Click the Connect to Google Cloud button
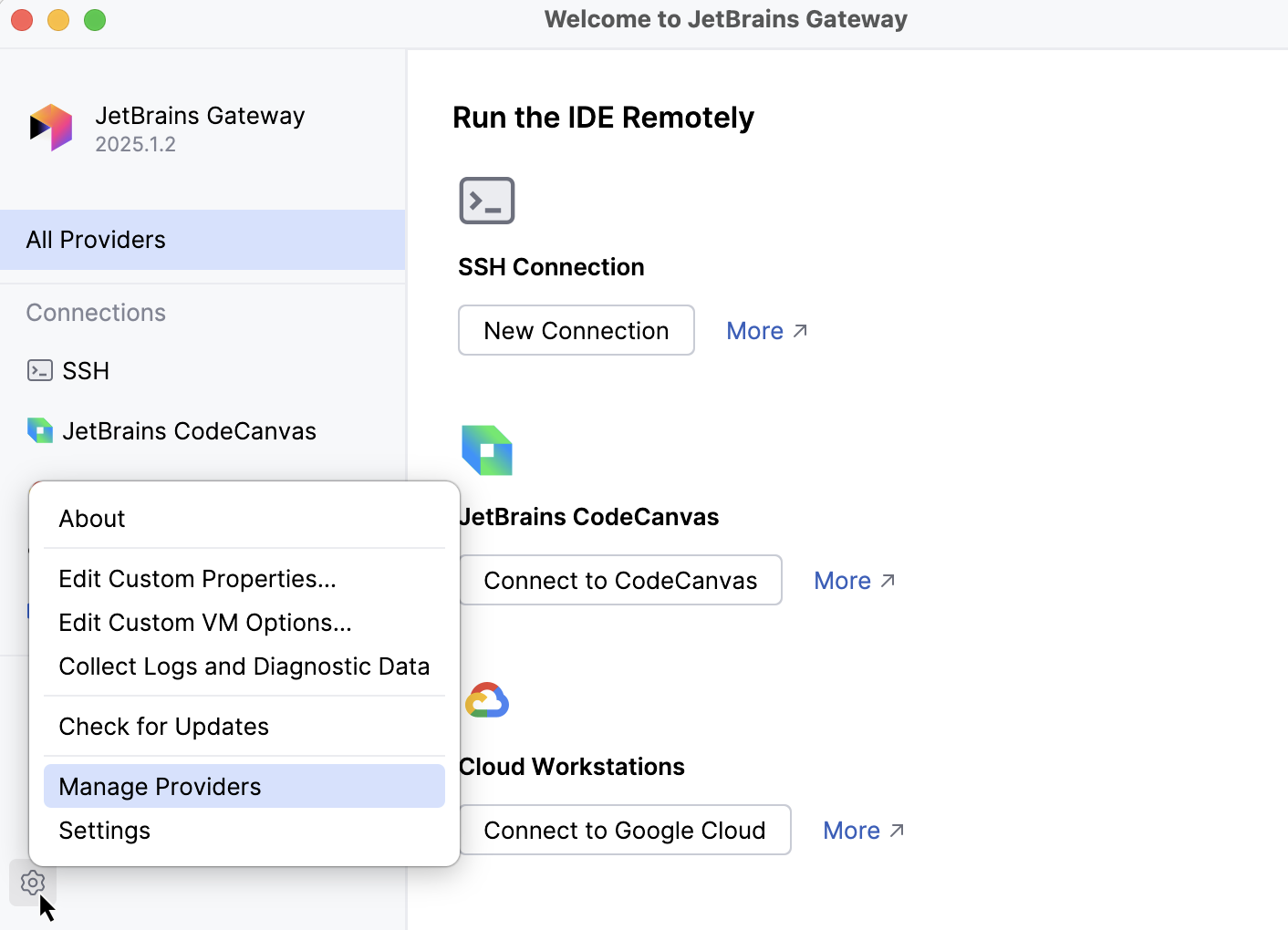1288x930 pixels. [x=625, y=830]
